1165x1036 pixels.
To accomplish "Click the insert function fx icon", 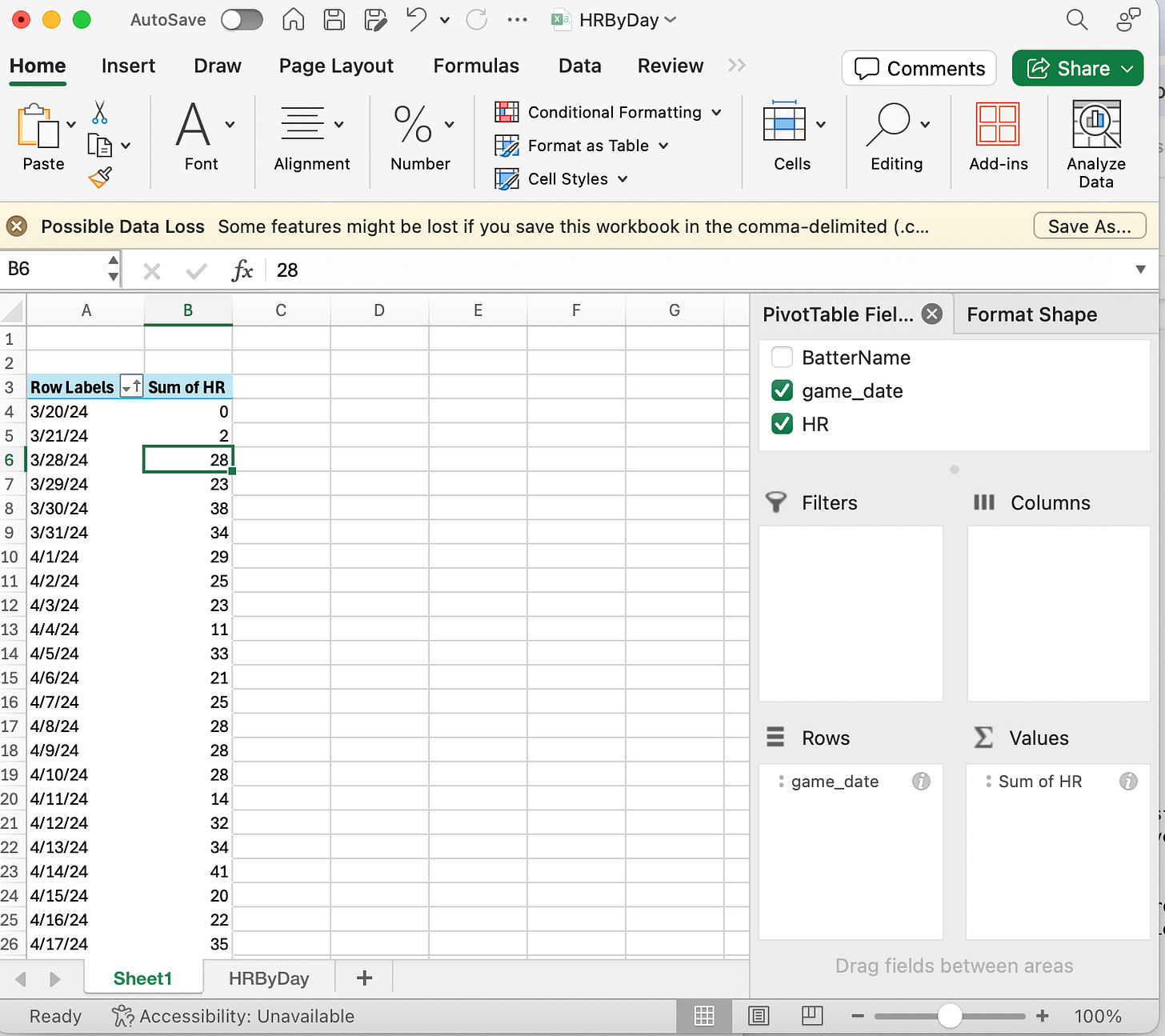I will tap(242, 270).
